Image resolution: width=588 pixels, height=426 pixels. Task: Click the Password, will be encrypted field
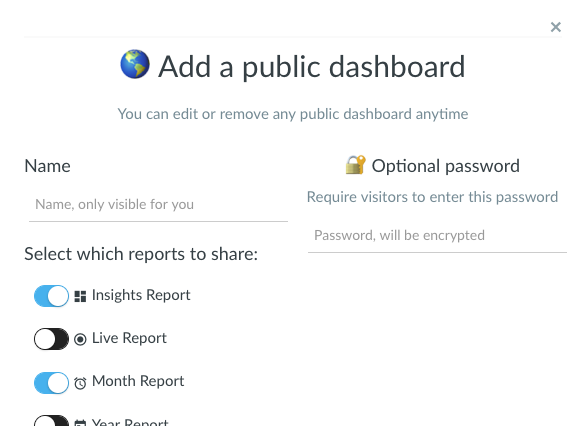[x=437, y=236]
